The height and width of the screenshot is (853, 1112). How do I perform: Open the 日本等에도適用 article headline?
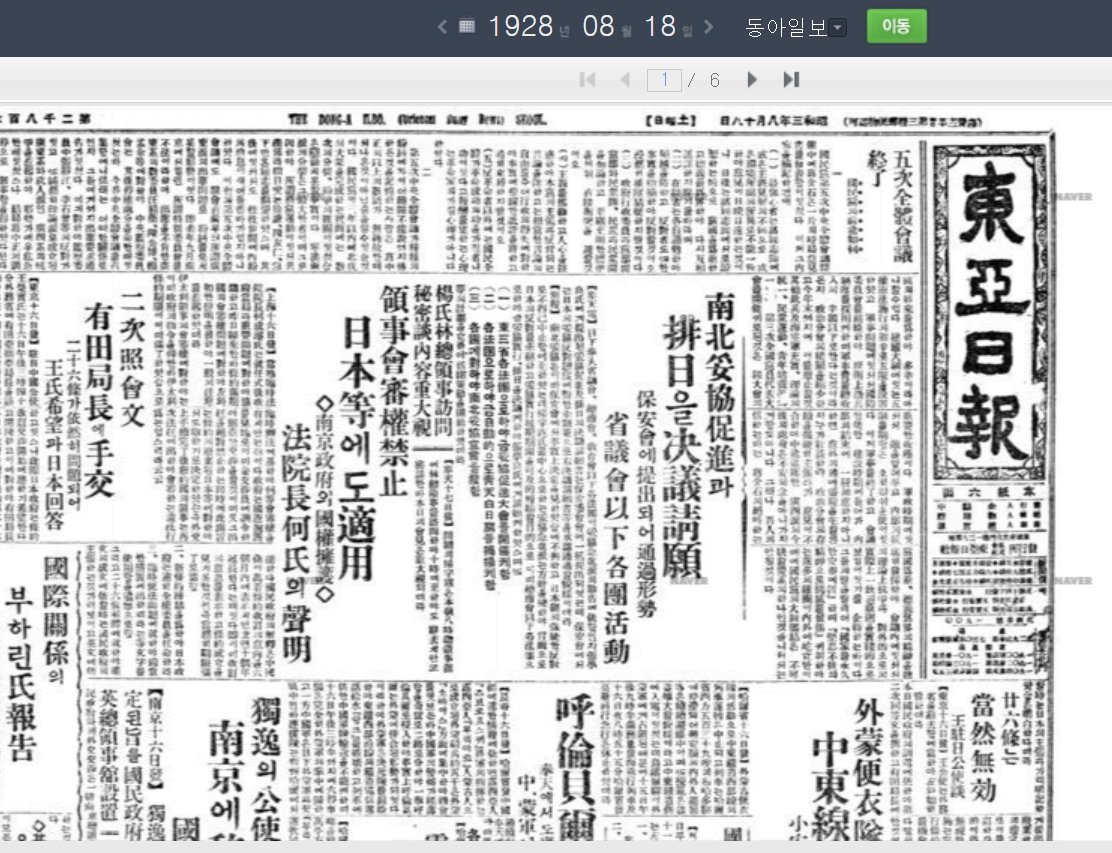[x=357, y=447]
